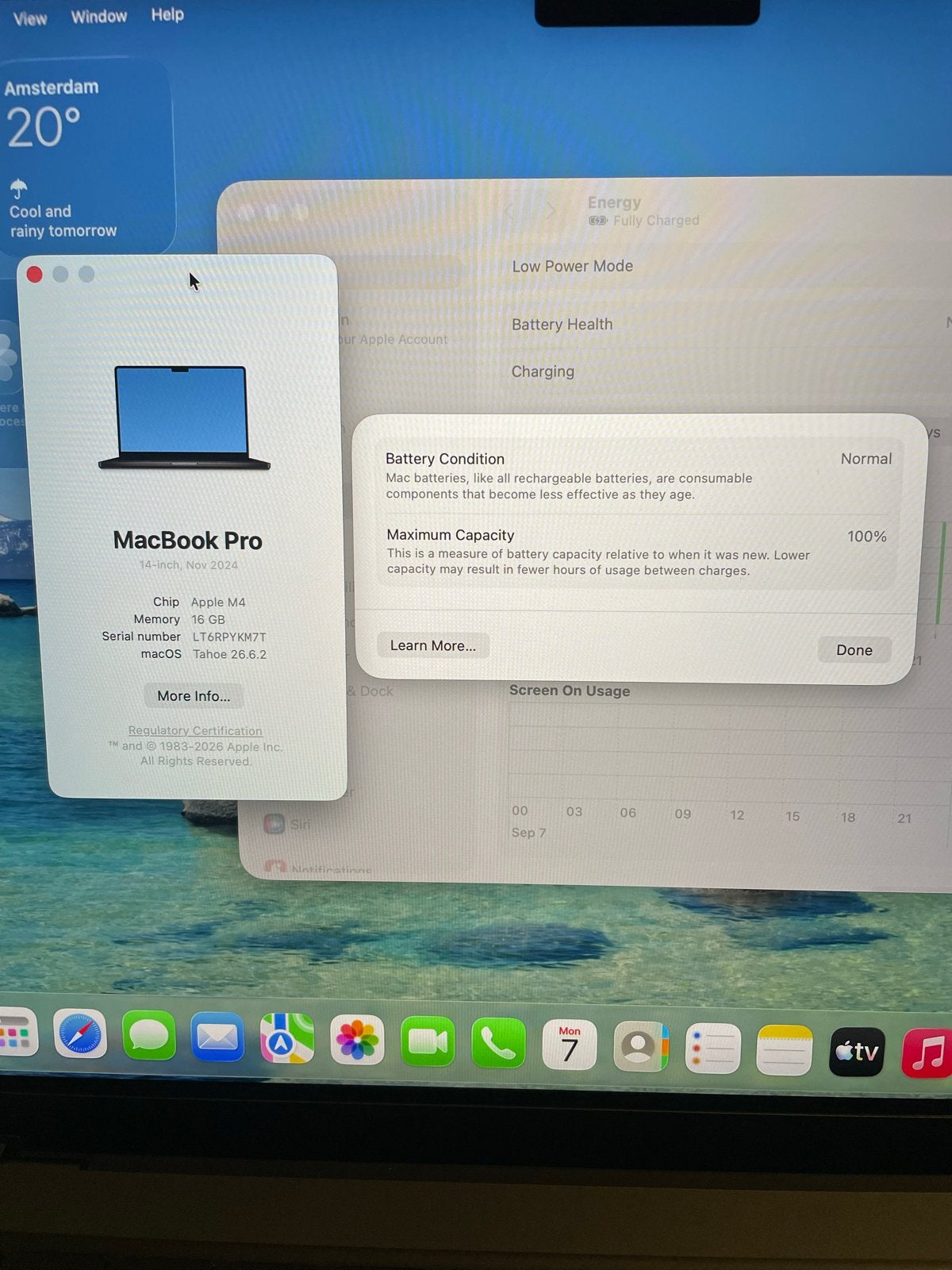952x1270 pixels.
Task: Click the Apple M4 chip value
Action: [218, 602]
